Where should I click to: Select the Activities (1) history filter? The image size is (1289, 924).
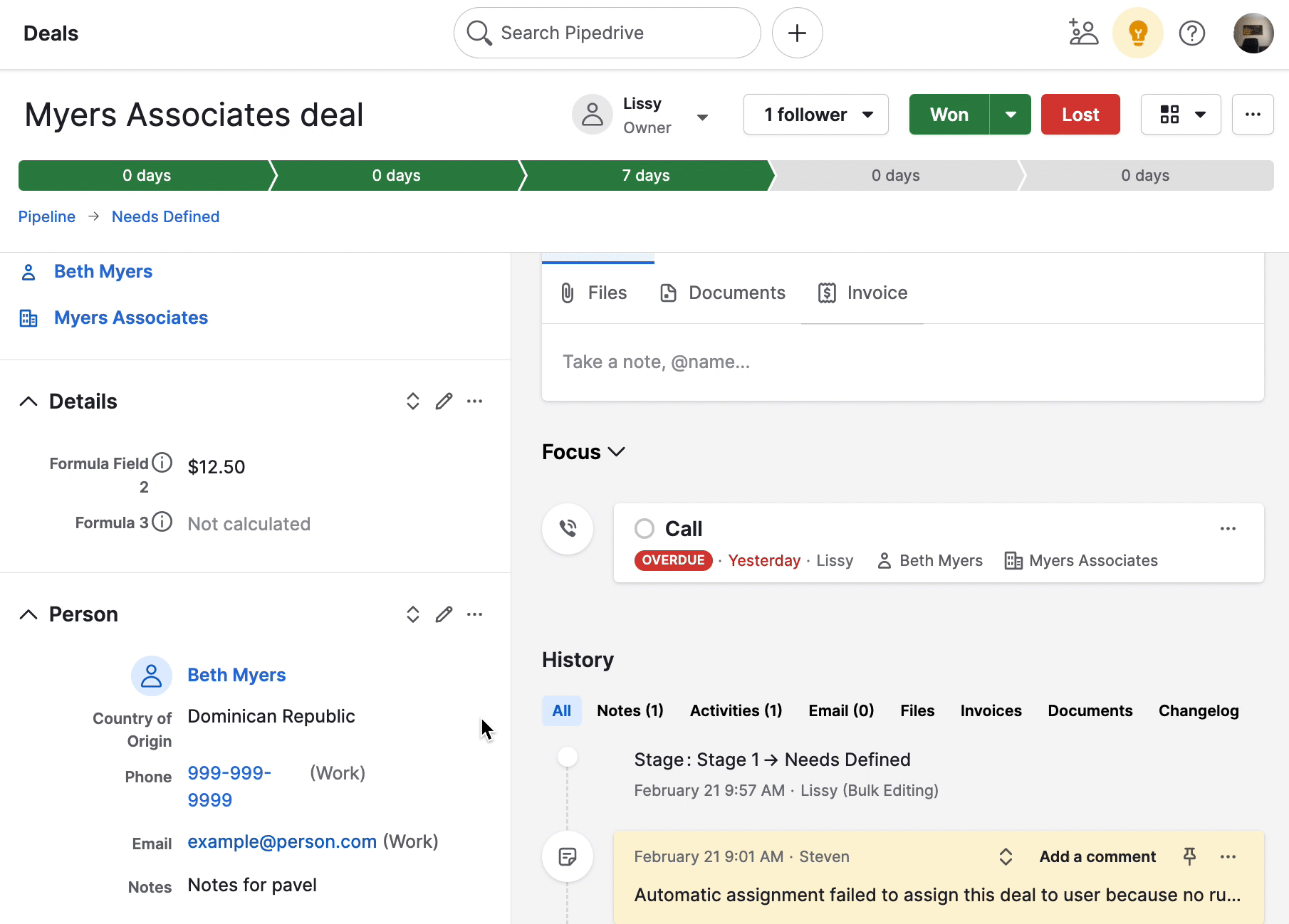pyautogui.click(x=736, y=710)
